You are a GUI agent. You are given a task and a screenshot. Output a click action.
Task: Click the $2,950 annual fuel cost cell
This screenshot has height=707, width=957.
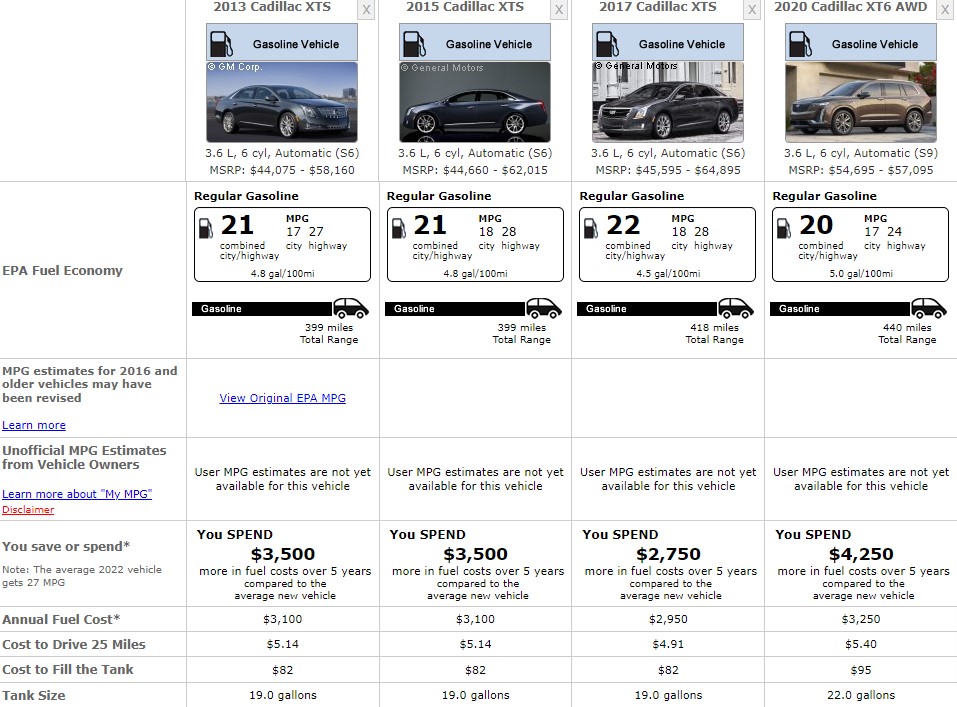pos(668,619)
